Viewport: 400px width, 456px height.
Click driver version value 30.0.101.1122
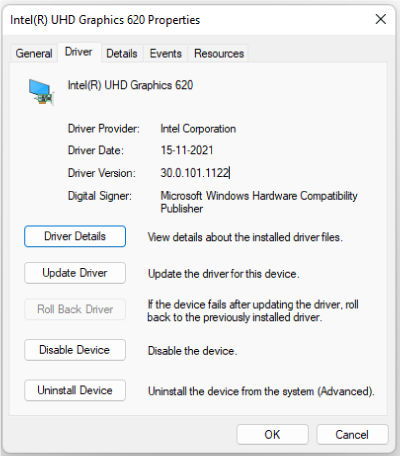[195, 173]
